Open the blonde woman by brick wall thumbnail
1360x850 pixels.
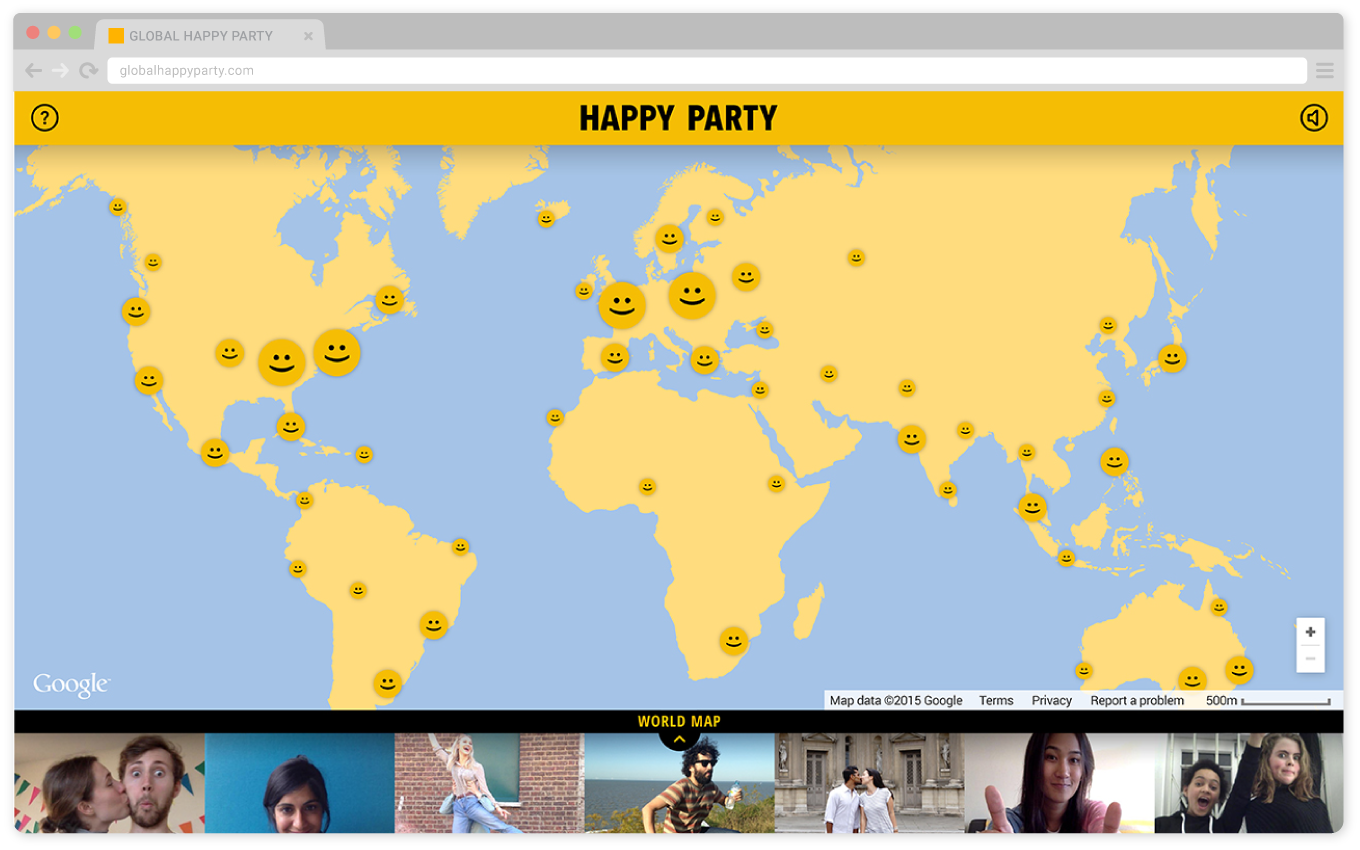(x=489, y=783)
